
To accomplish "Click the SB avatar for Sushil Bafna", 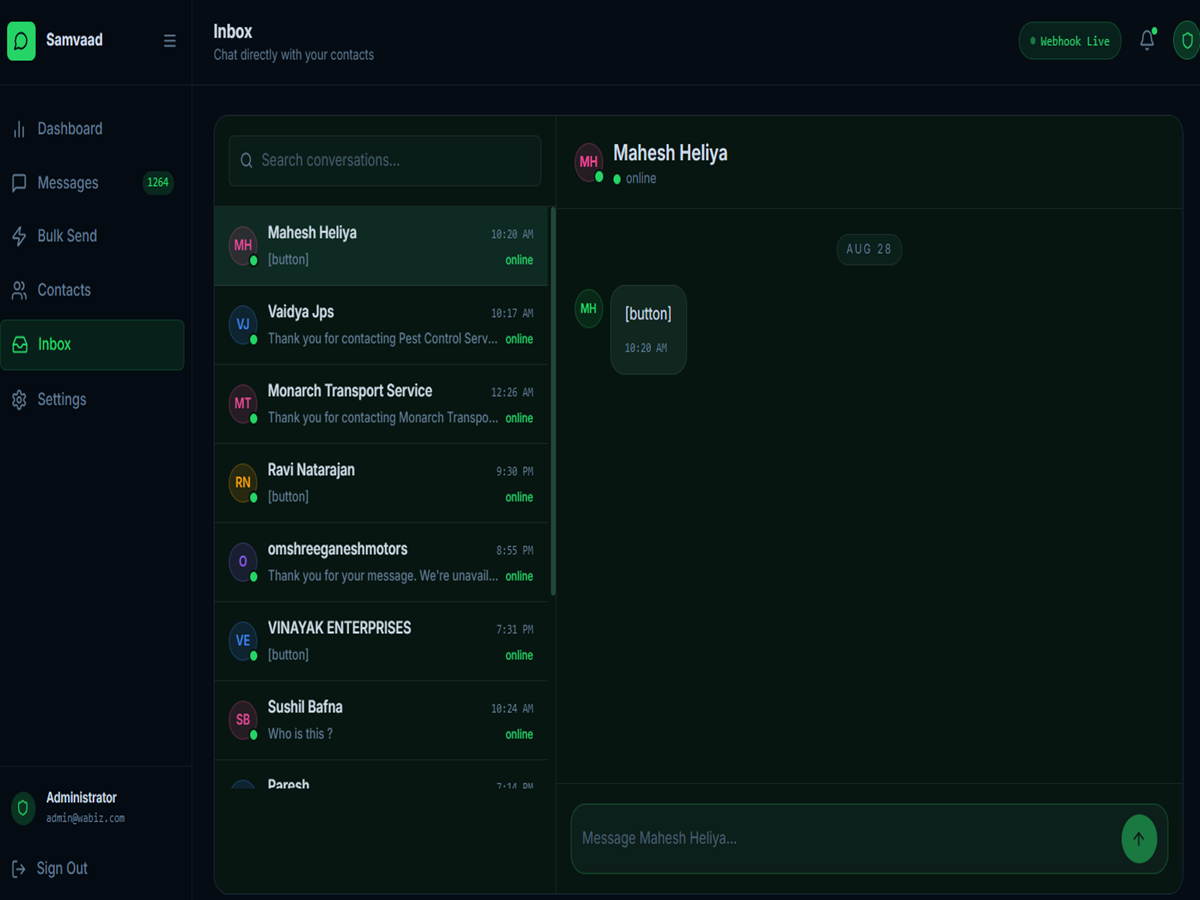I will pos(243,720).
